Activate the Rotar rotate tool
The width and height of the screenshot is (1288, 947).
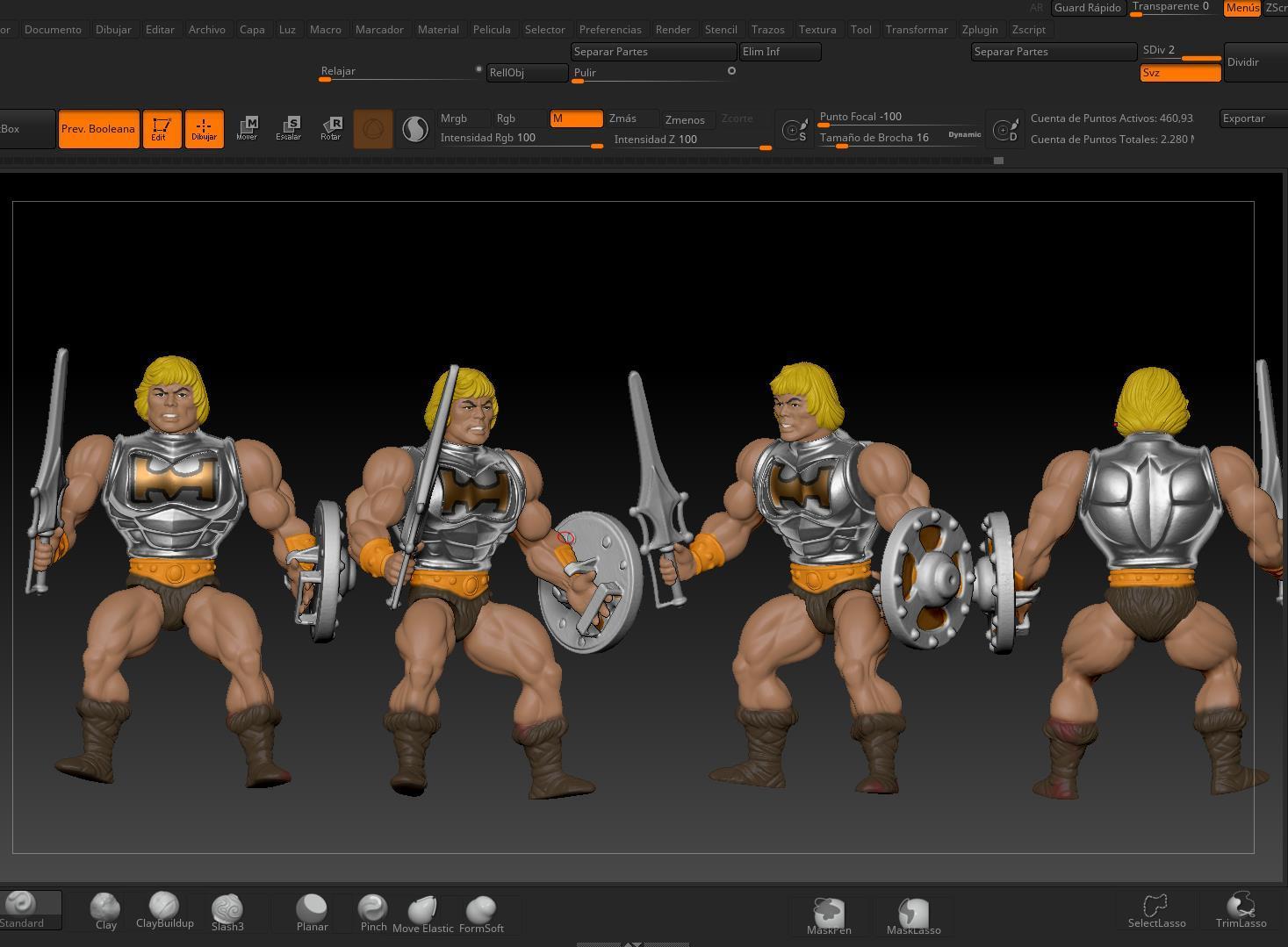[331, 129]
